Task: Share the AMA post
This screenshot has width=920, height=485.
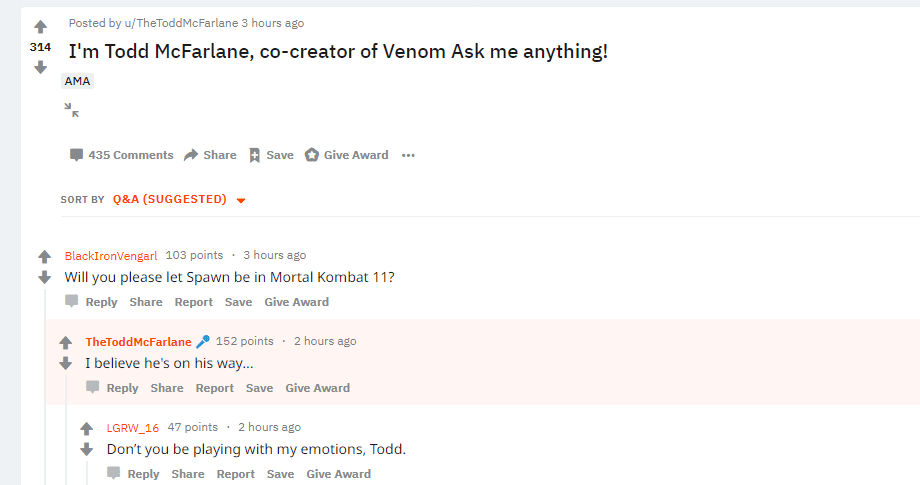Action: click(x=210, y=155)
